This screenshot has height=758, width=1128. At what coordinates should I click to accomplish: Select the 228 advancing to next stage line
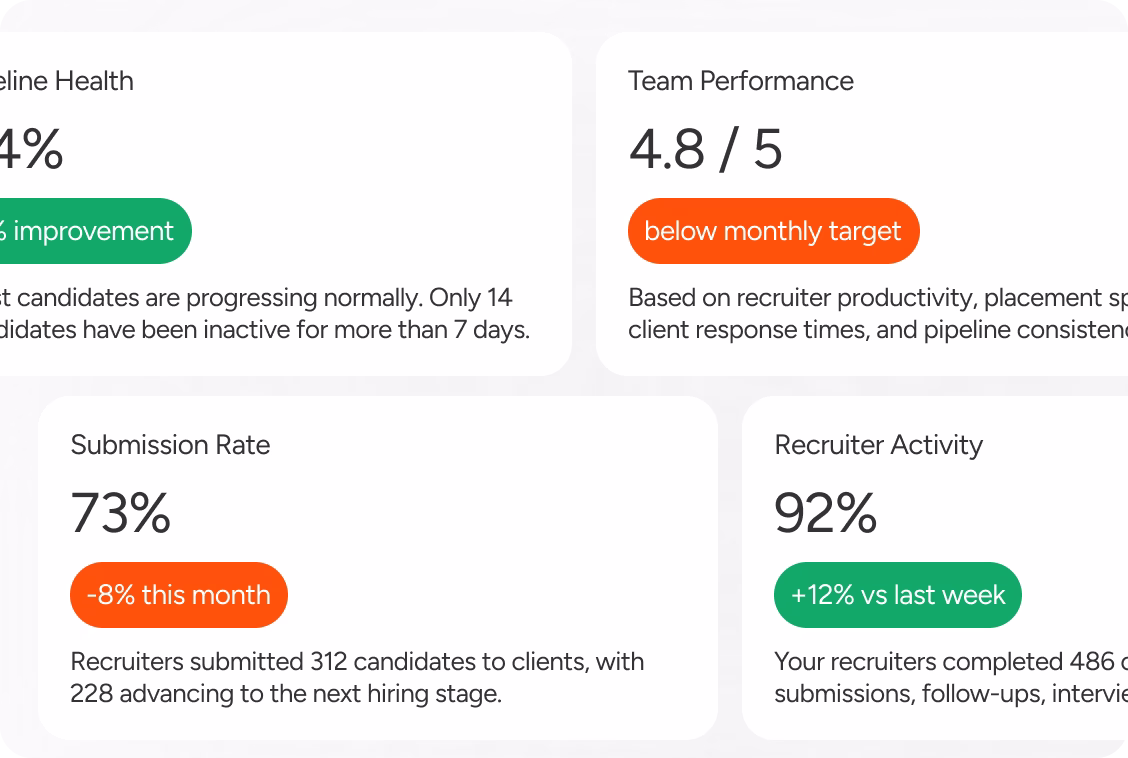(286, 694)
